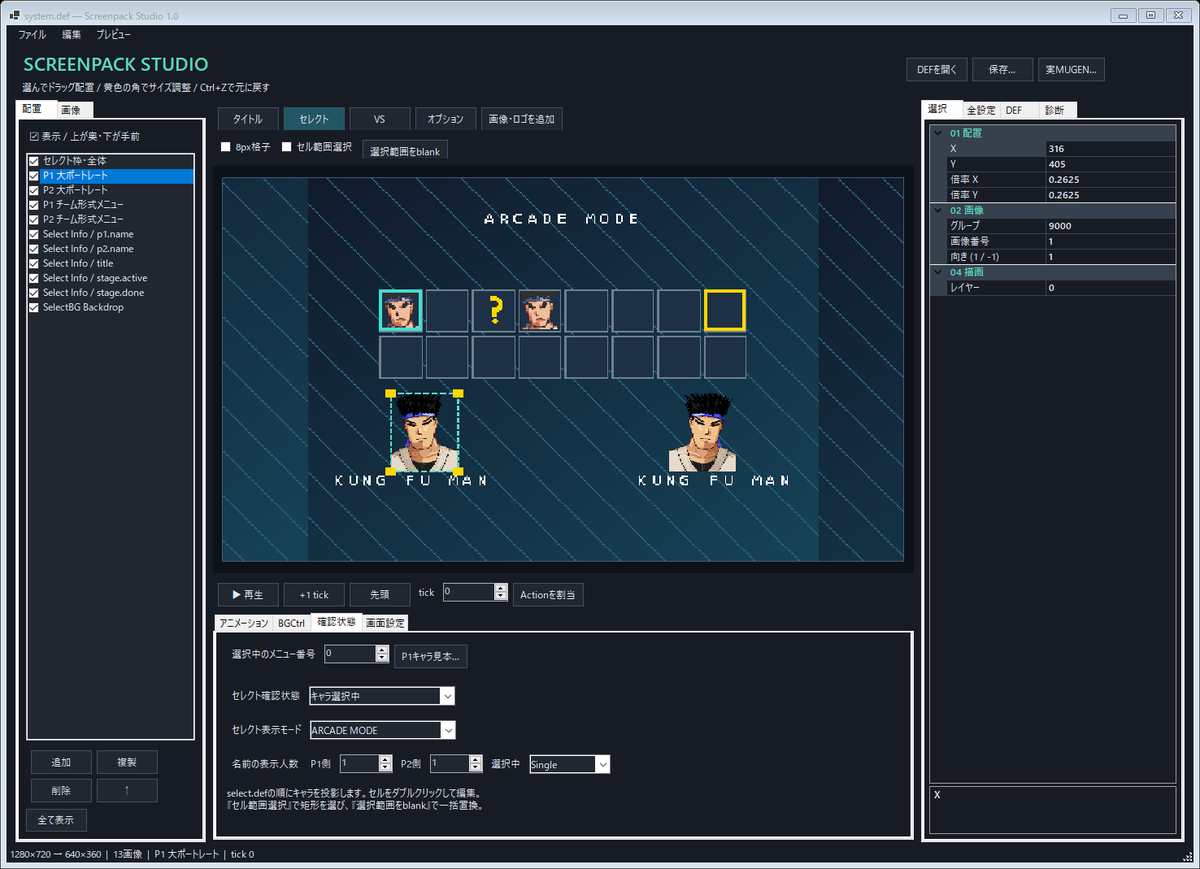Click the 複製 button
The height and width of the screenshot is (869, 1200).
pyautogui.click(x=127, y=762)
